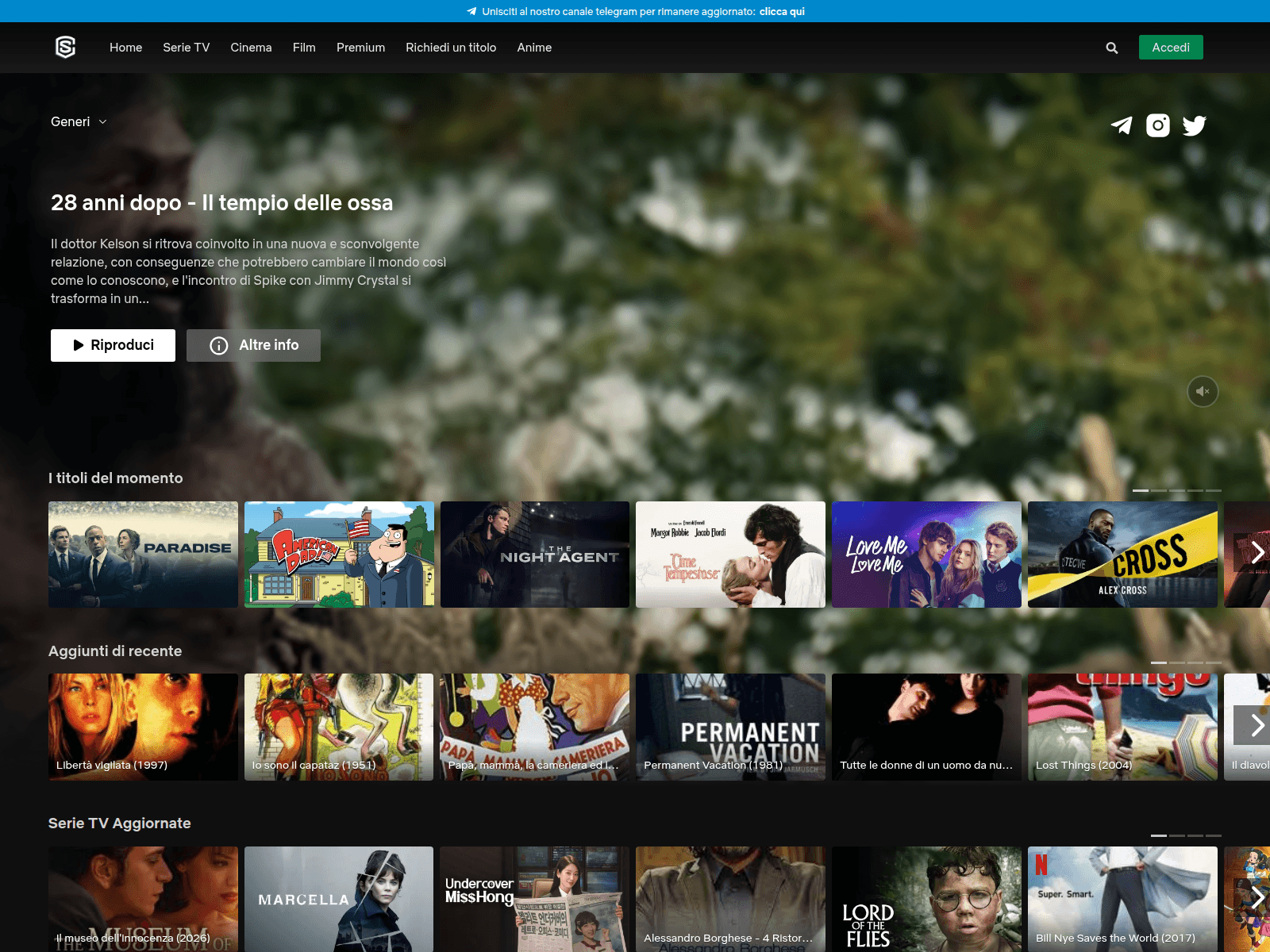Follow the 'clicca qui' Telegram link
1270x952 pixels.
coord(782,11)
